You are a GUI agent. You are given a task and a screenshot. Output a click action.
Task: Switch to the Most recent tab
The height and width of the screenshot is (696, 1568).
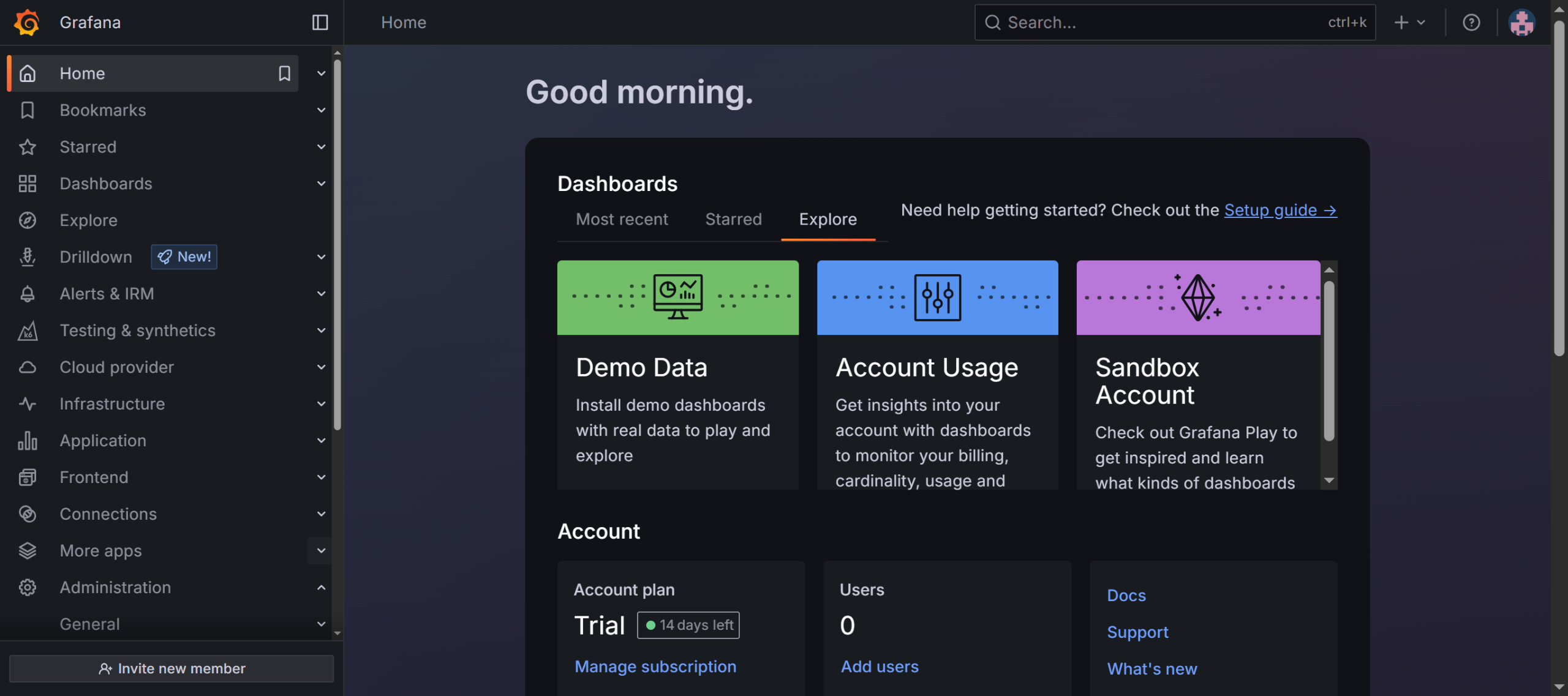[x=622, y=219]
